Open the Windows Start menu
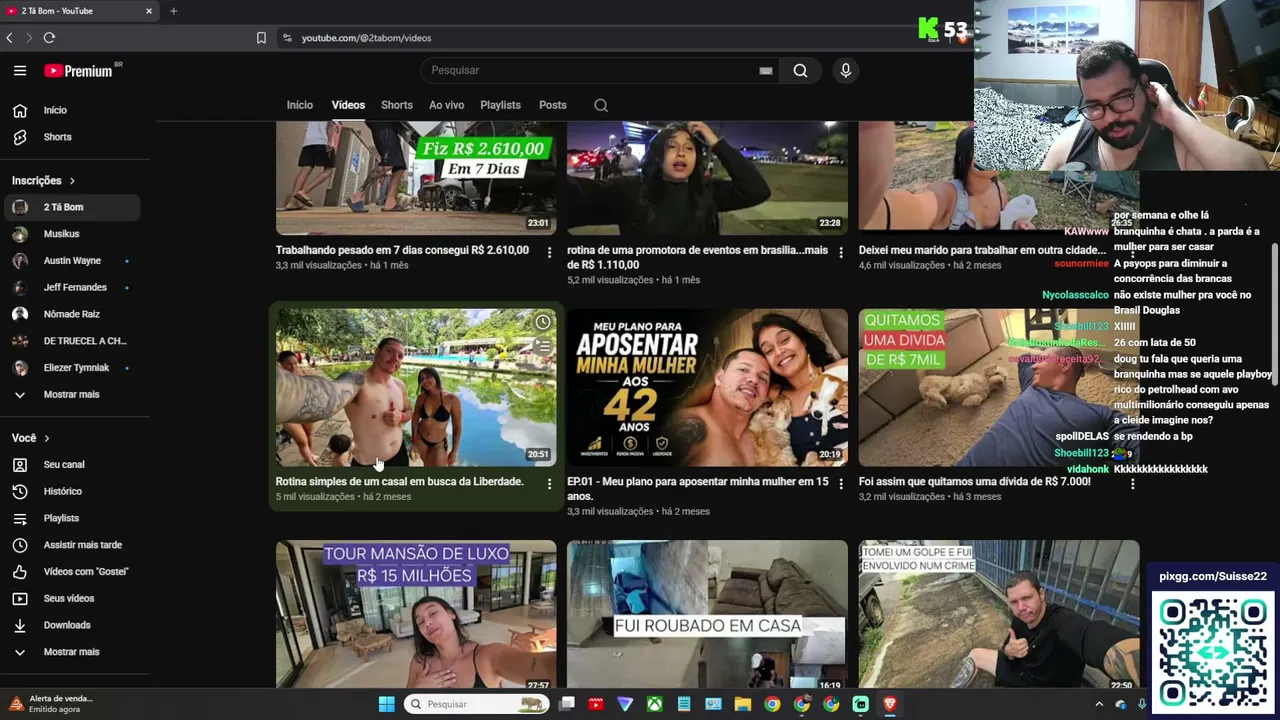The width and height of the screenshot is (1280, 720). pyautogui.click(x=387, y=704)
